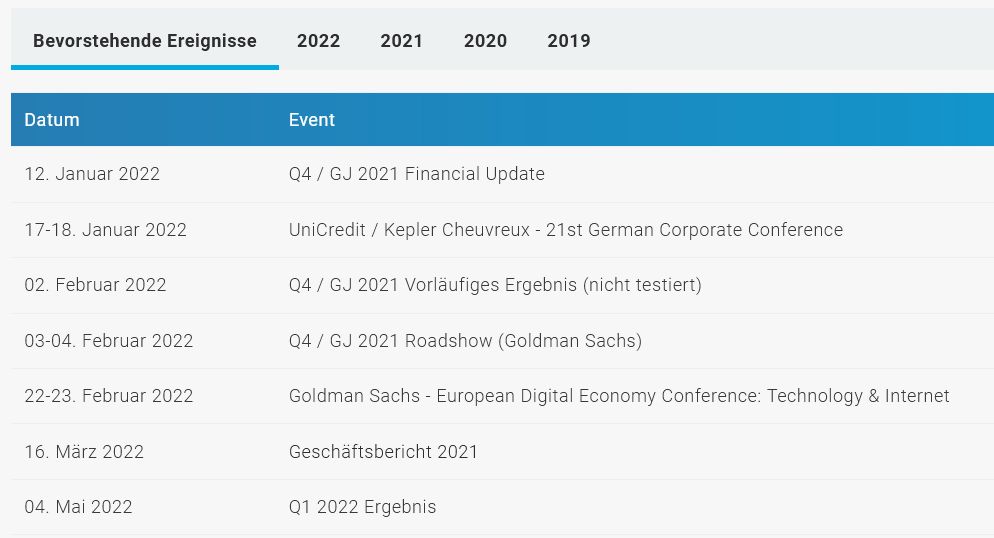The image size is (994, 538).
Task: Open Q4 / GJ 2021 Vorläufiges Ergebnis entry
Action: [495, 285]
